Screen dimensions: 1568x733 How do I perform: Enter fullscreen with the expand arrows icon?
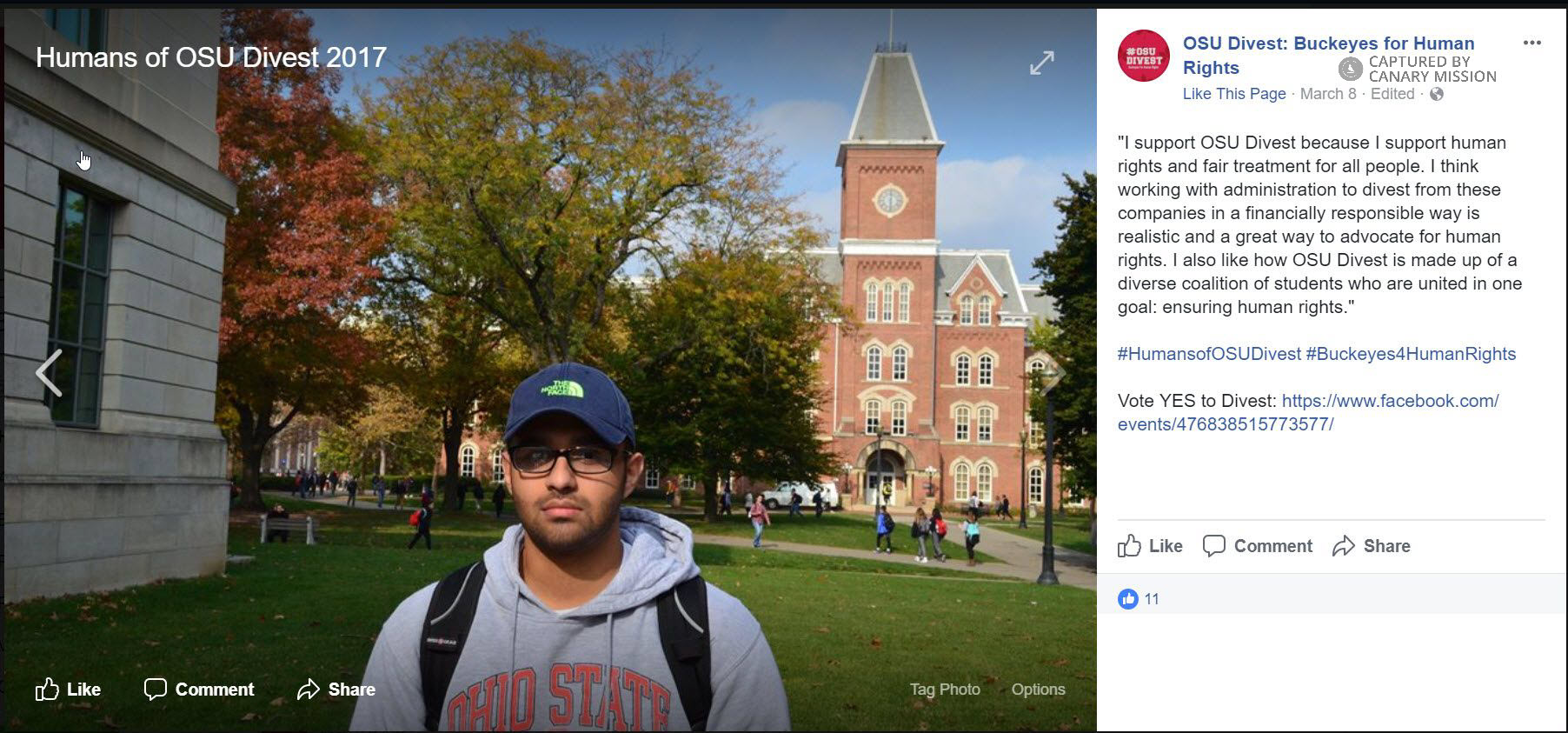tap(1041, 63)
